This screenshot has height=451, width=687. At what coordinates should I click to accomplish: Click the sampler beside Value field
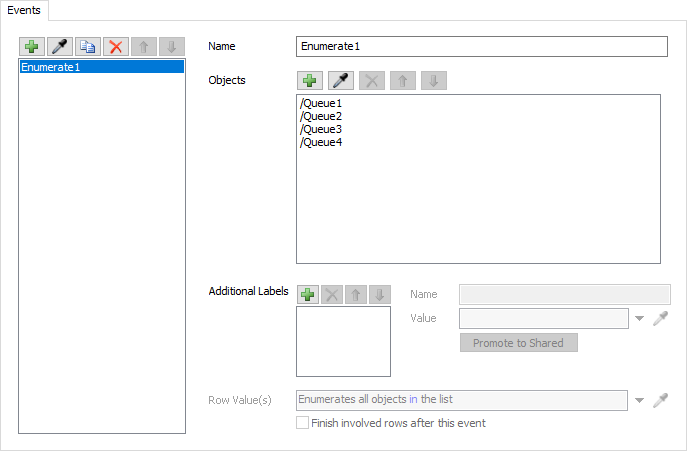(x=660, y=319)
